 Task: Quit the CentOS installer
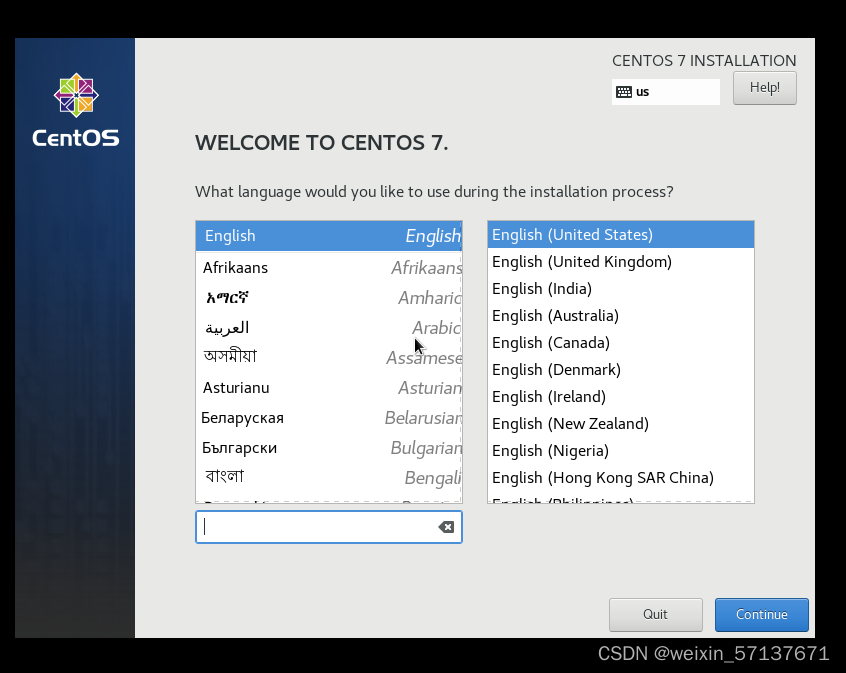coord(656,615)
